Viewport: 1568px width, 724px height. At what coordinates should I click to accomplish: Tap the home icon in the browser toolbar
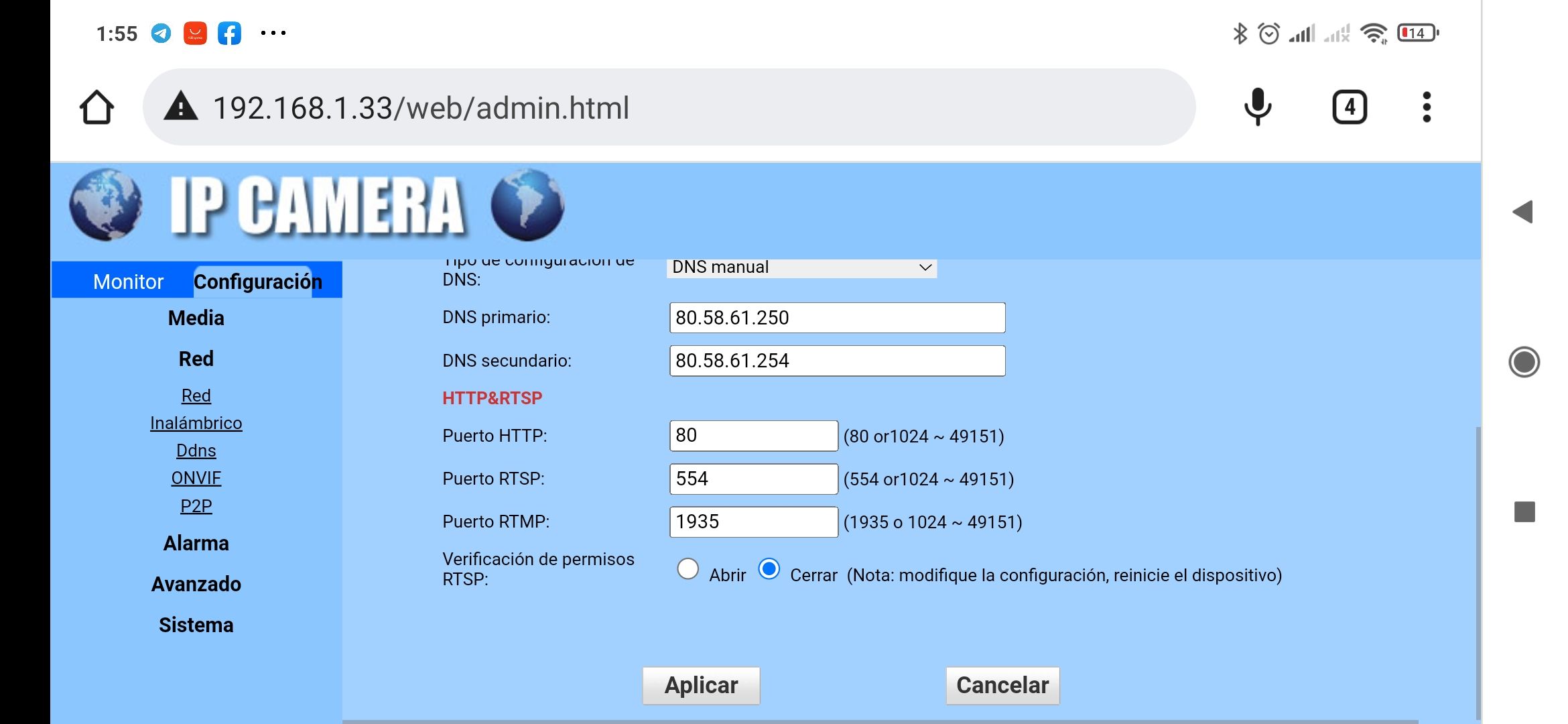tap(96, 107)
